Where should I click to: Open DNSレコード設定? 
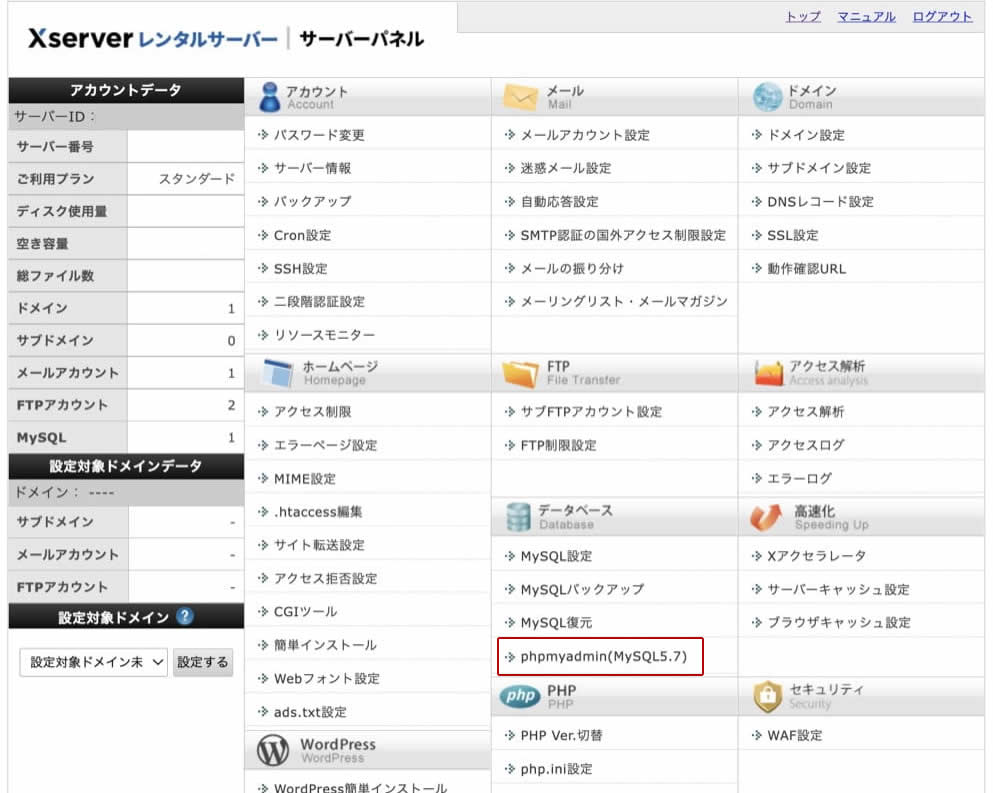click(x=820, y=201)
